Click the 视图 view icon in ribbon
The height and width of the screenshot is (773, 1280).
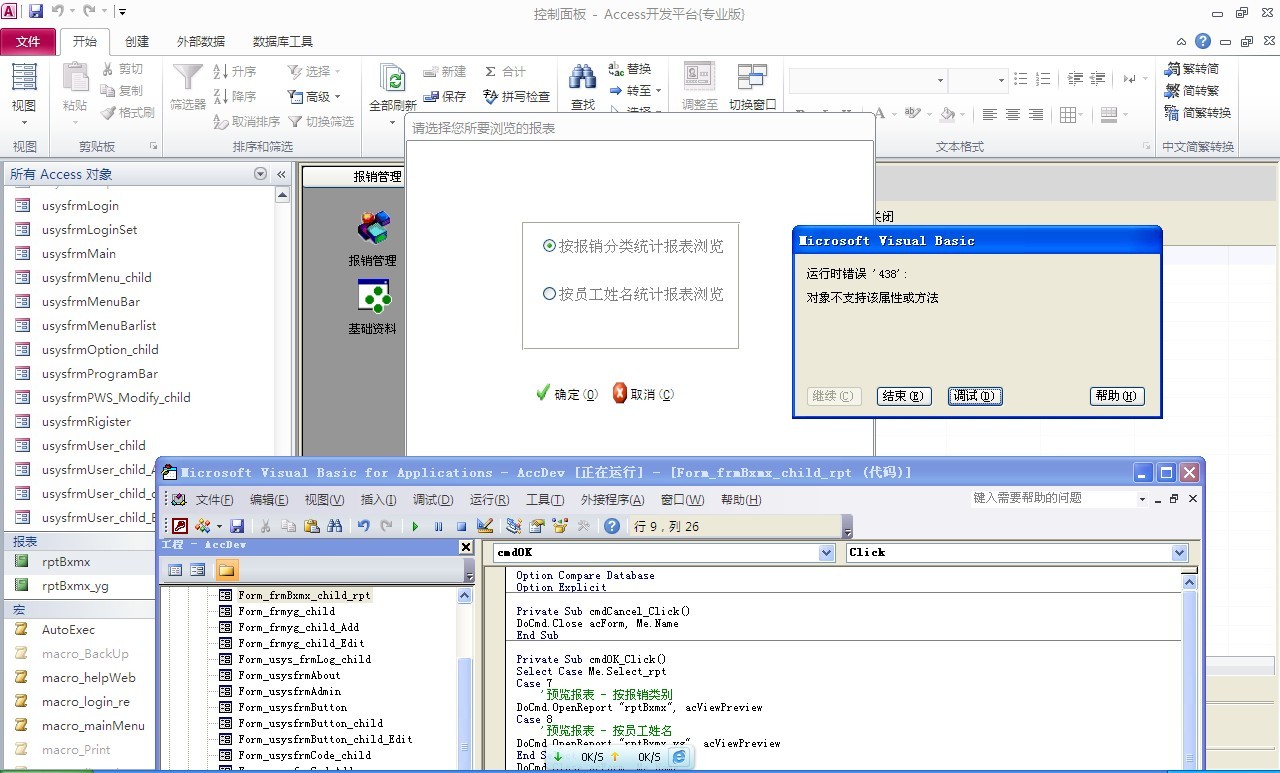[x=24, y=78]
